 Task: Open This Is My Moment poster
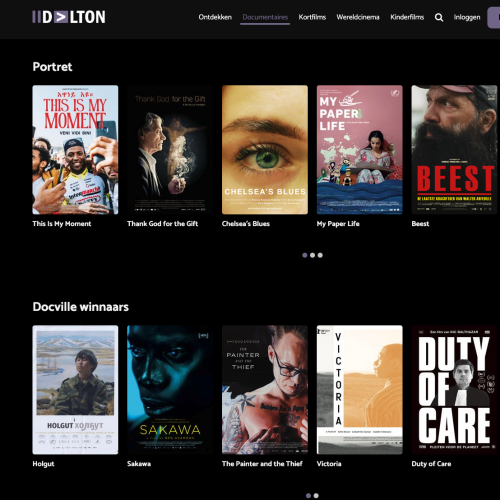tap(75, 150)
